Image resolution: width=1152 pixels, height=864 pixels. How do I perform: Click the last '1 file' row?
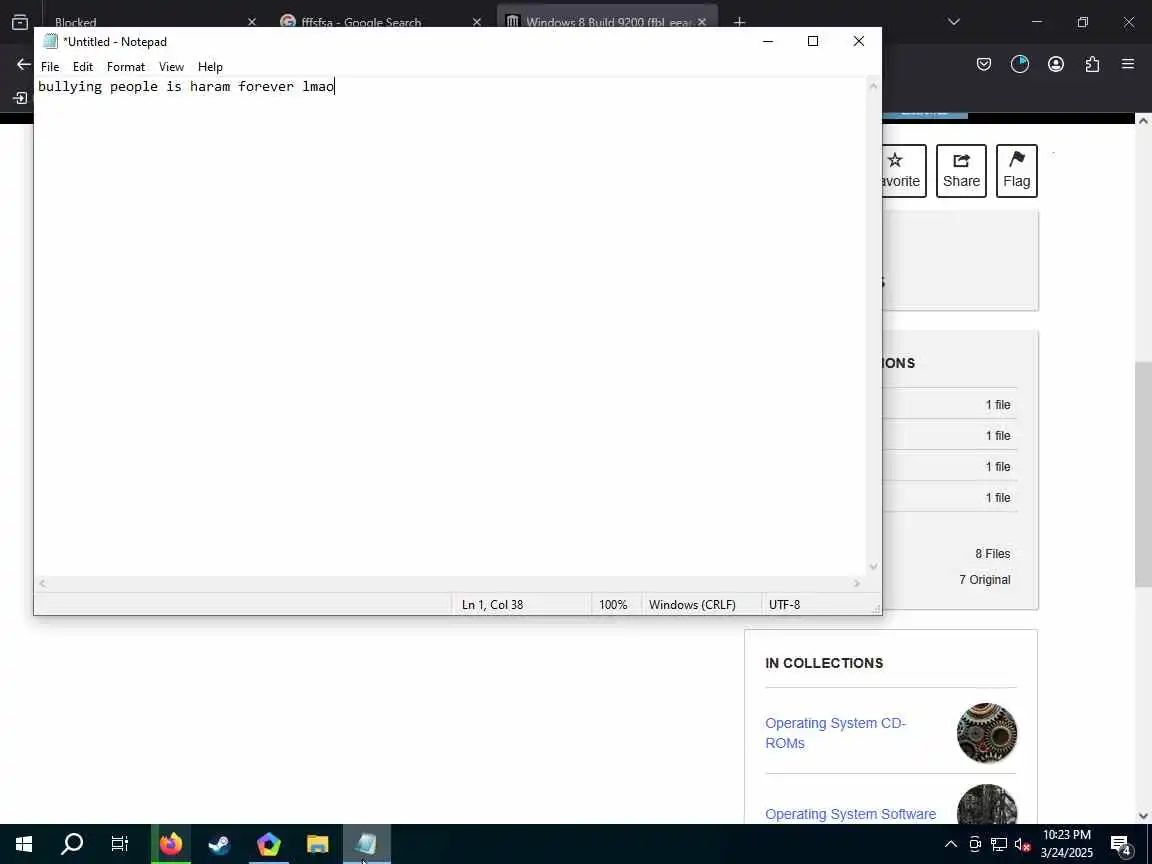point(950,497)
